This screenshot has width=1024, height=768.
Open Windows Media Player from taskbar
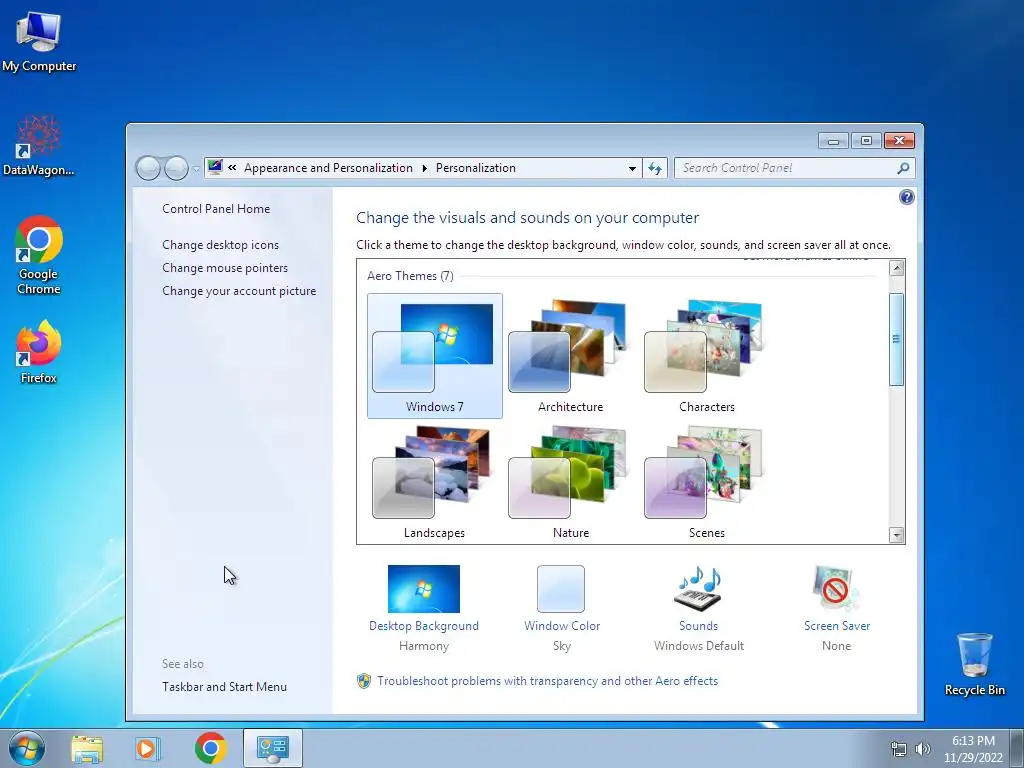pos(148,748)
